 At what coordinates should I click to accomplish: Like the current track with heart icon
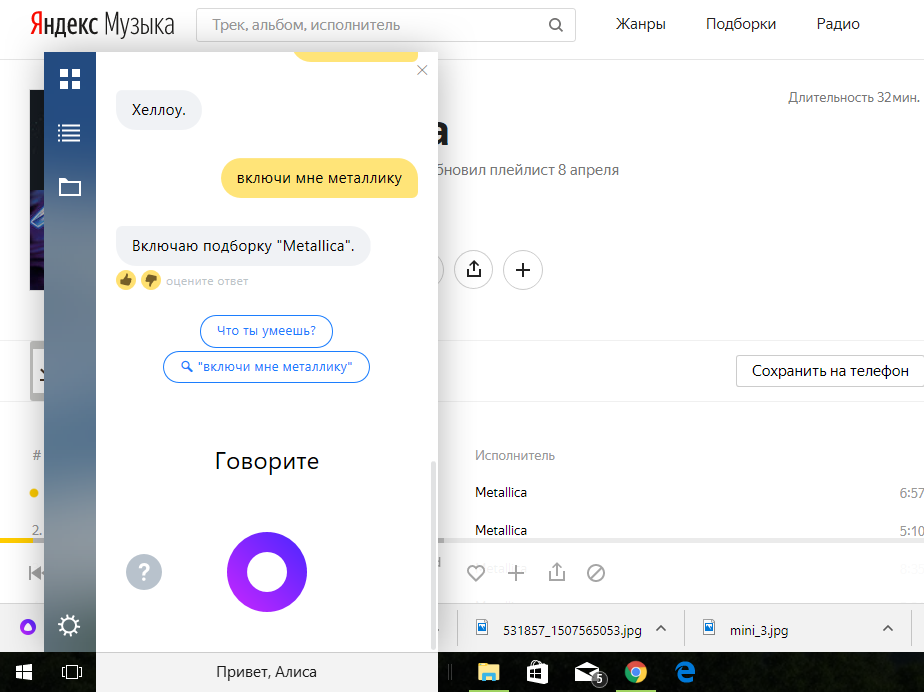point(476,572)
